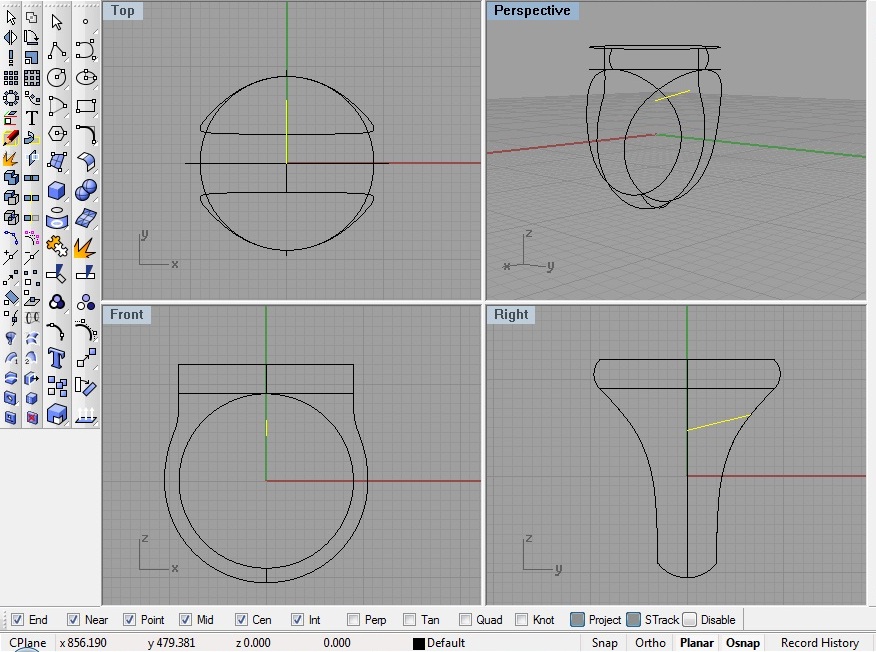
Task: Click the Front viewport title
Action: click(127, 315)
